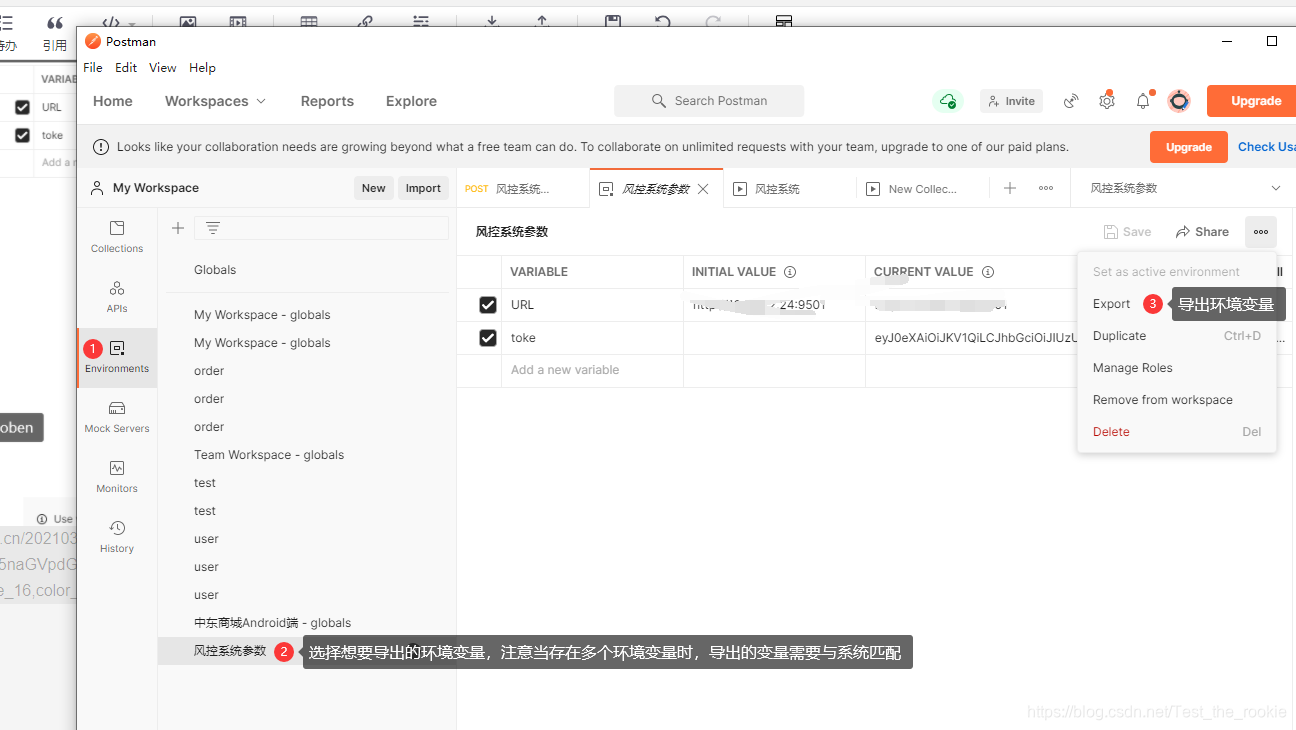Viewport: 1296px width, 730px height.
Task: Go to Explore
Action: point(411,101)
